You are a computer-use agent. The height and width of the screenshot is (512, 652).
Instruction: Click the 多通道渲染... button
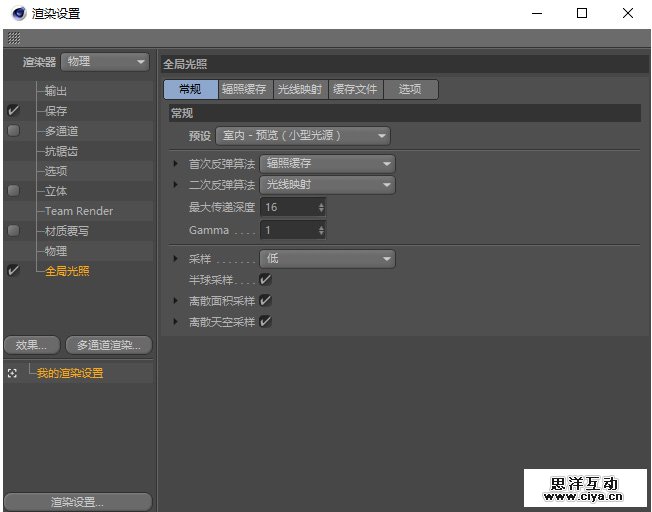coord(109,345)
